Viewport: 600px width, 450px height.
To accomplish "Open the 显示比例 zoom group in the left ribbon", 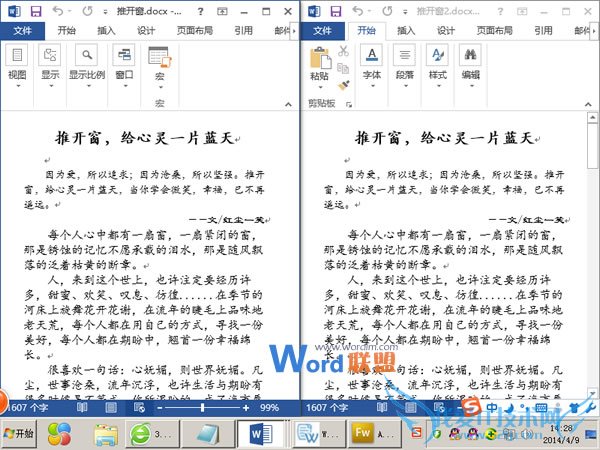I will pyautogui.click(x=87, y=66).
